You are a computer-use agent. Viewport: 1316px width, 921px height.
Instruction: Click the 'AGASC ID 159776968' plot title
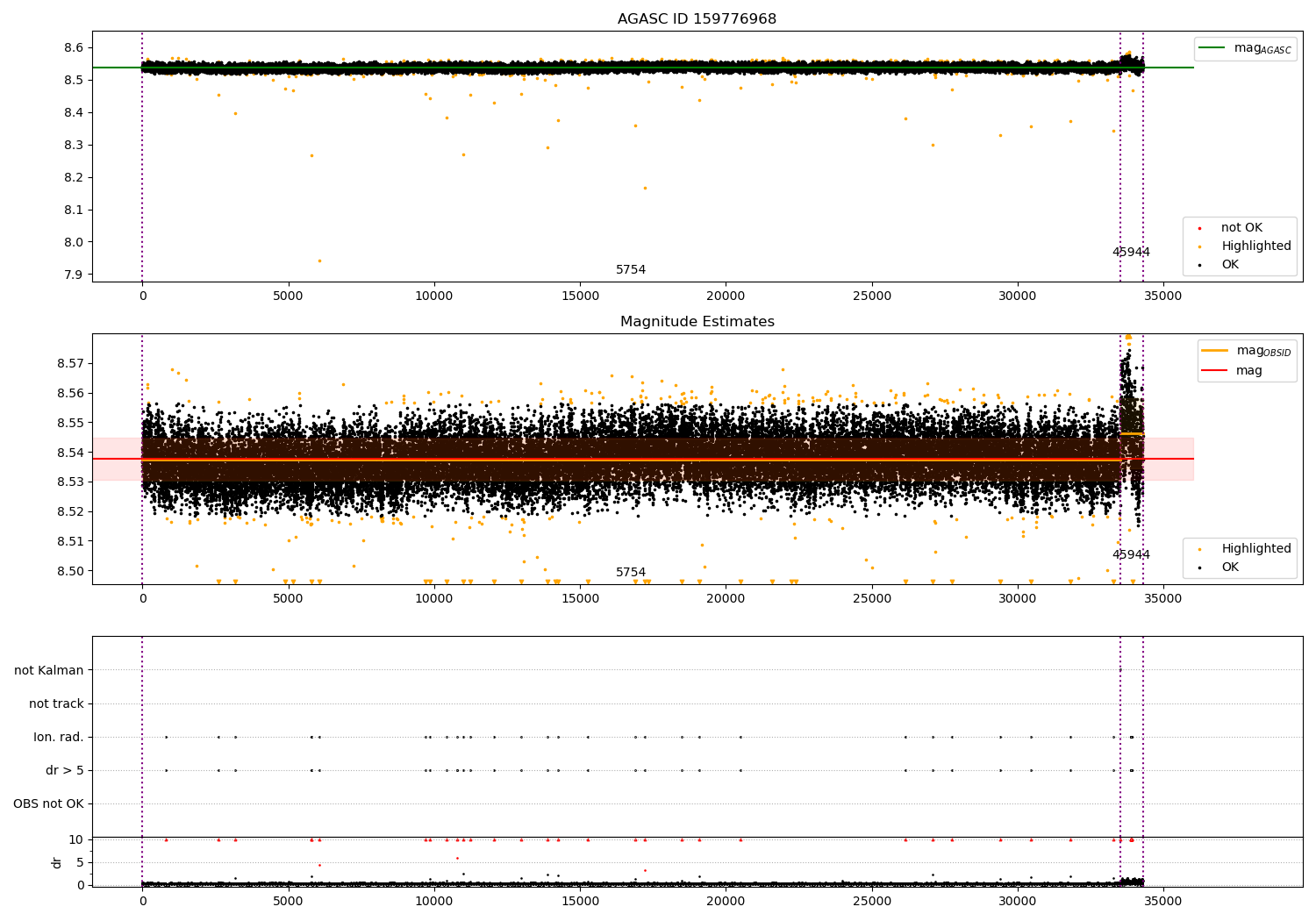point(697,19)
